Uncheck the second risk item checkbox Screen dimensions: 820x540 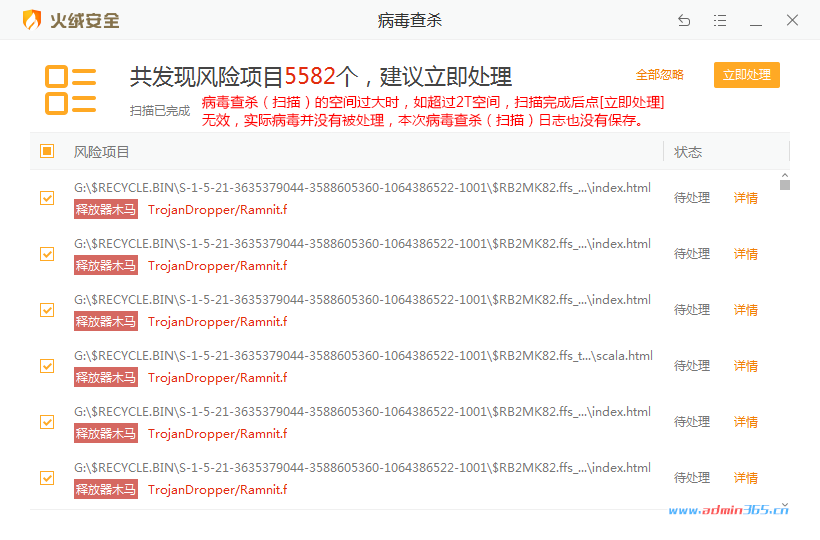click(x=47, y=254)
